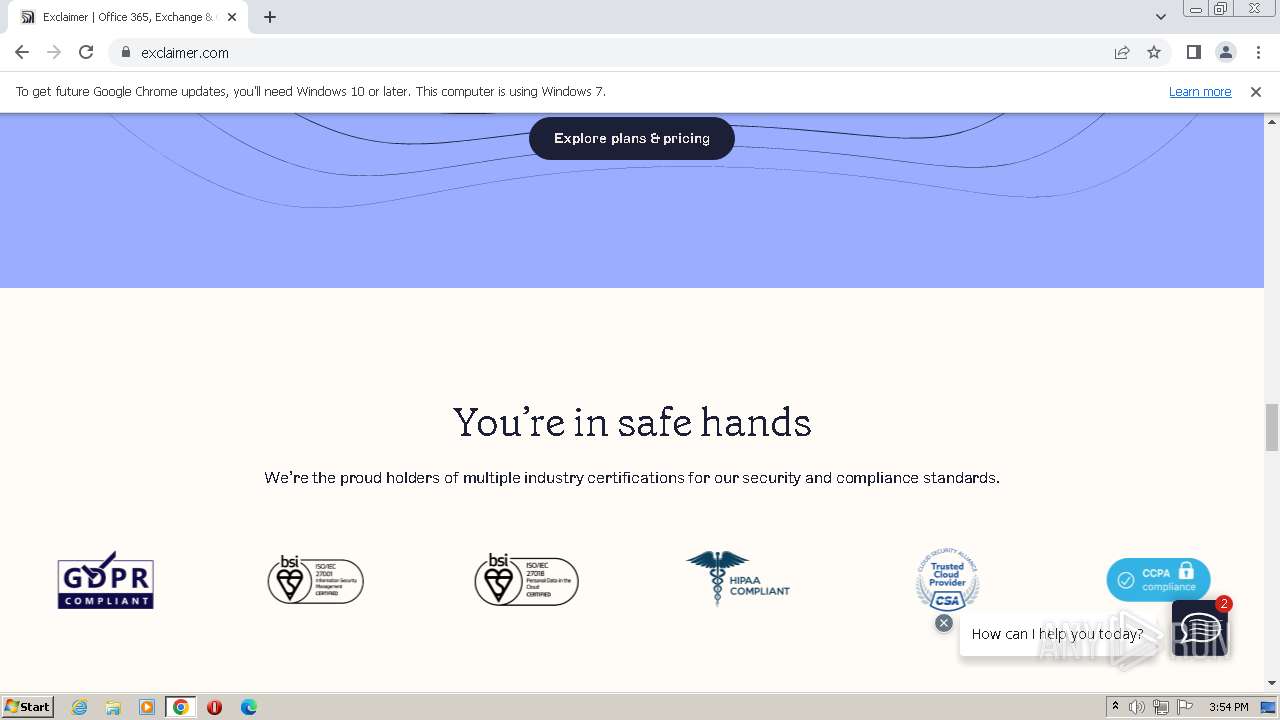Open Windows Media Player from taskbar
The height and width of the screenshot is (720, 1280).
[x=147, y=707]
